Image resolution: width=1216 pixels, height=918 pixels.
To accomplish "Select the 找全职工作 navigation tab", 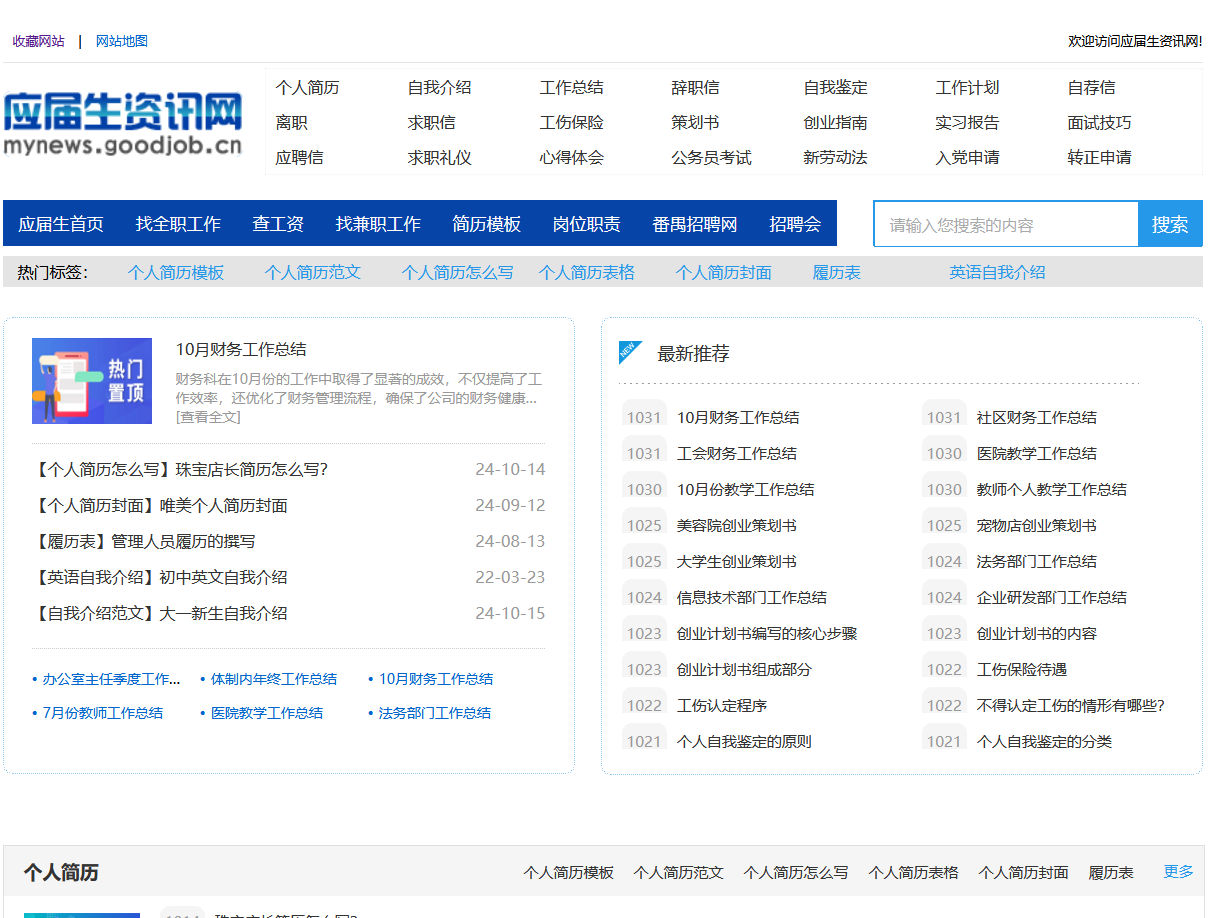I will pyautogui.click(x=180, y=224).
